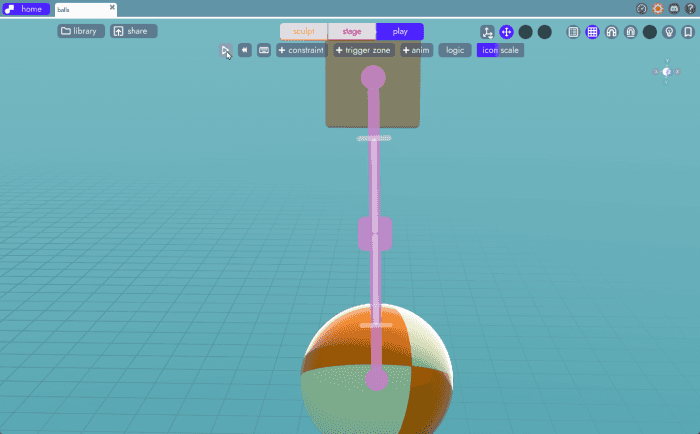Click the lightbulb hints icon
Image resolution: width=700 pixels, height=434 pixels.
(669, 32)
